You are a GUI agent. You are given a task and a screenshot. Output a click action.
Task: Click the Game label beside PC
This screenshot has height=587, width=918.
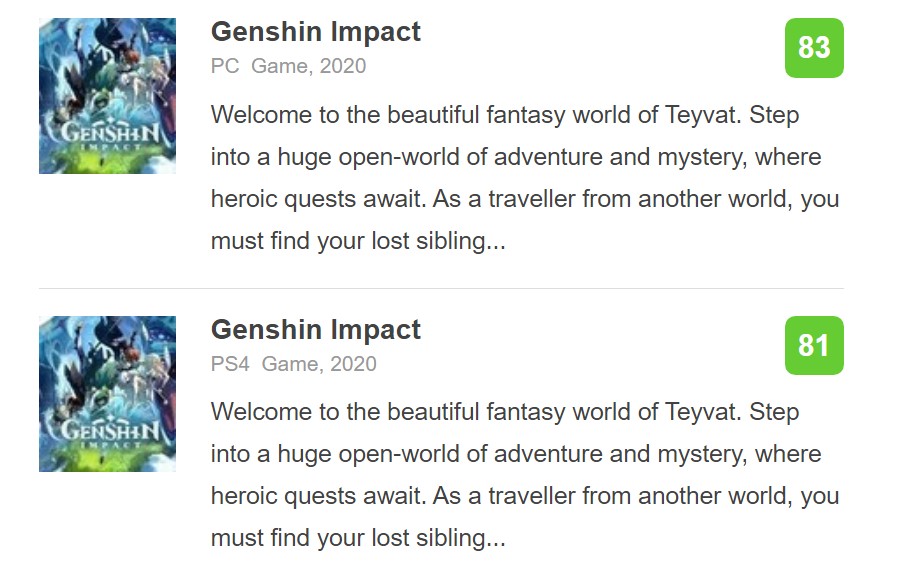[280, 66]
